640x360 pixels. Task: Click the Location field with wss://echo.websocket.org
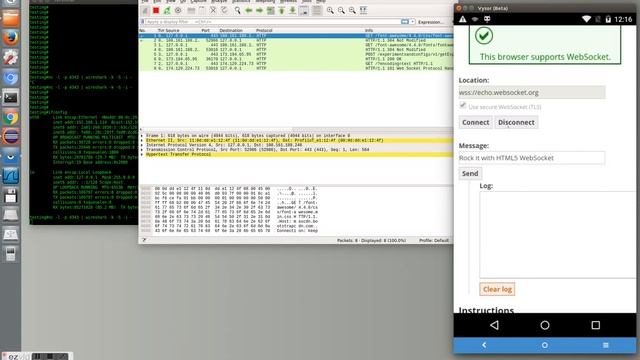532,92
